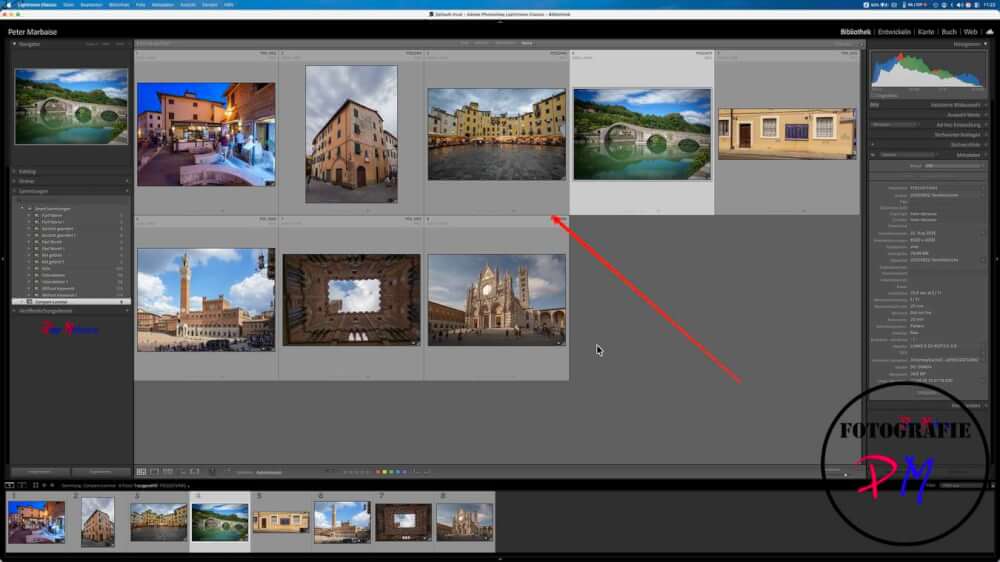The width and height of the screenshot is (1000, 562).
Task: Go back using the filmstrip left arrow
Action: (x=44, y=485)
